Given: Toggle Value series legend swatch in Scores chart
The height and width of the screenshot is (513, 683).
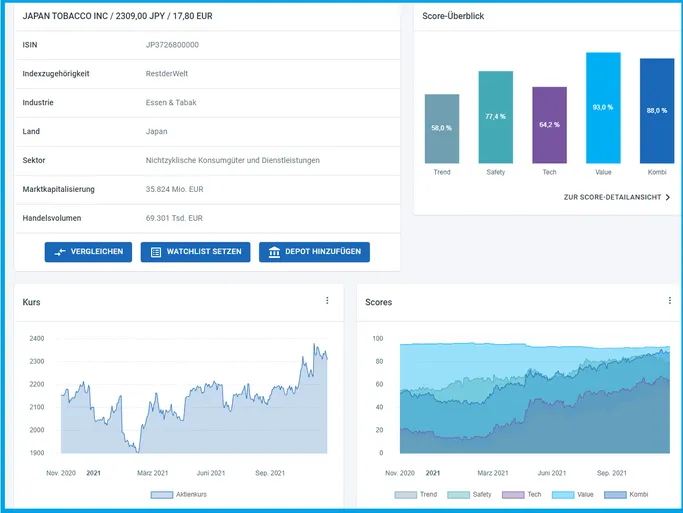Looking at the screenshot, I should [x=563, y=495].
